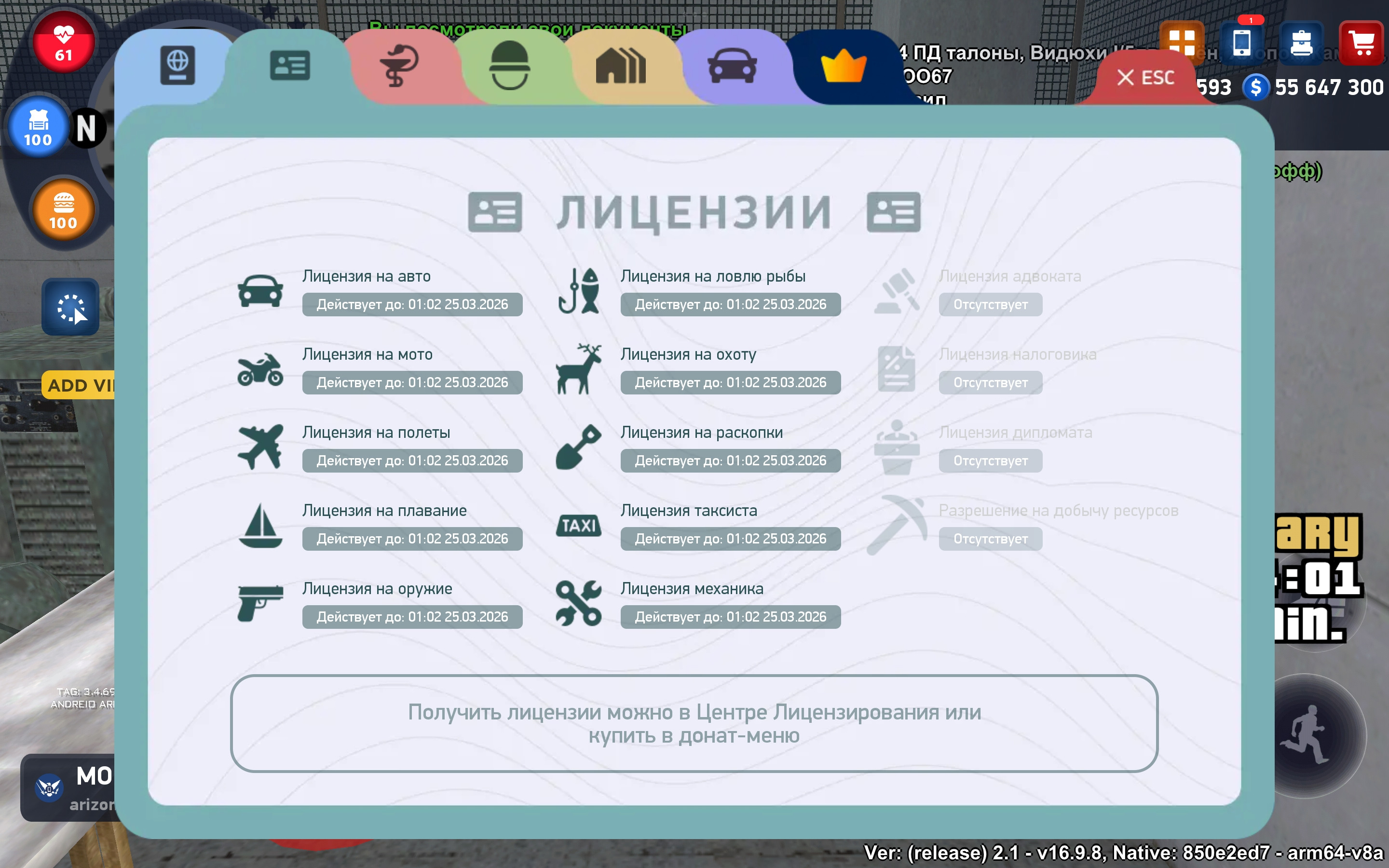Tap the cursor selection mode icon
This screenshot has height=868, width=1389.
pos(70,307)
